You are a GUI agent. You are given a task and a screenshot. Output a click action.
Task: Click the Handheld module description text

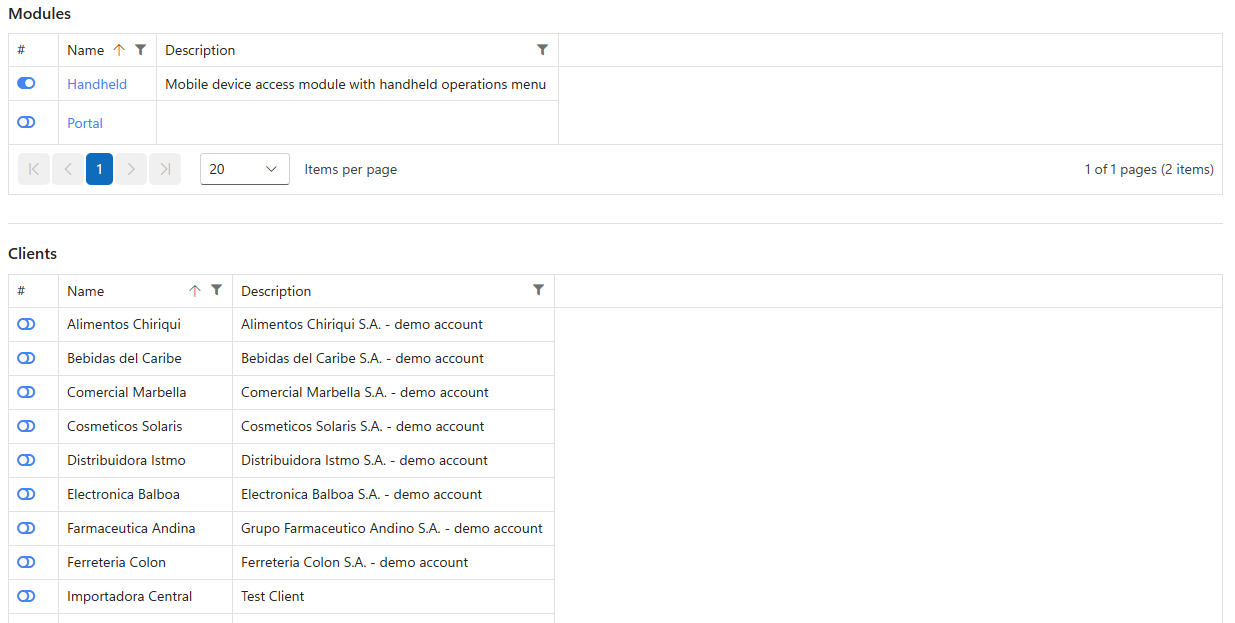coord(356,84)
